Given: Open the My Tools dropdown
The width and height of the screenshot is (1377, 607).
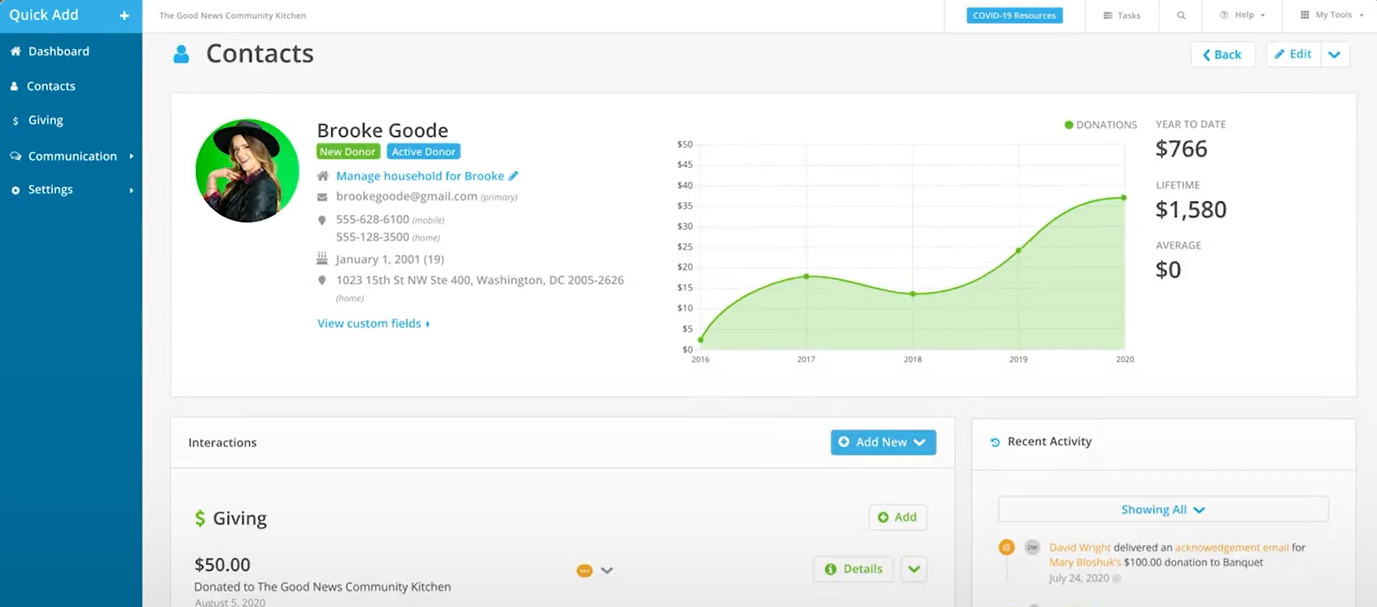Looking at the screenshot, I should [x=1332, y=16].
